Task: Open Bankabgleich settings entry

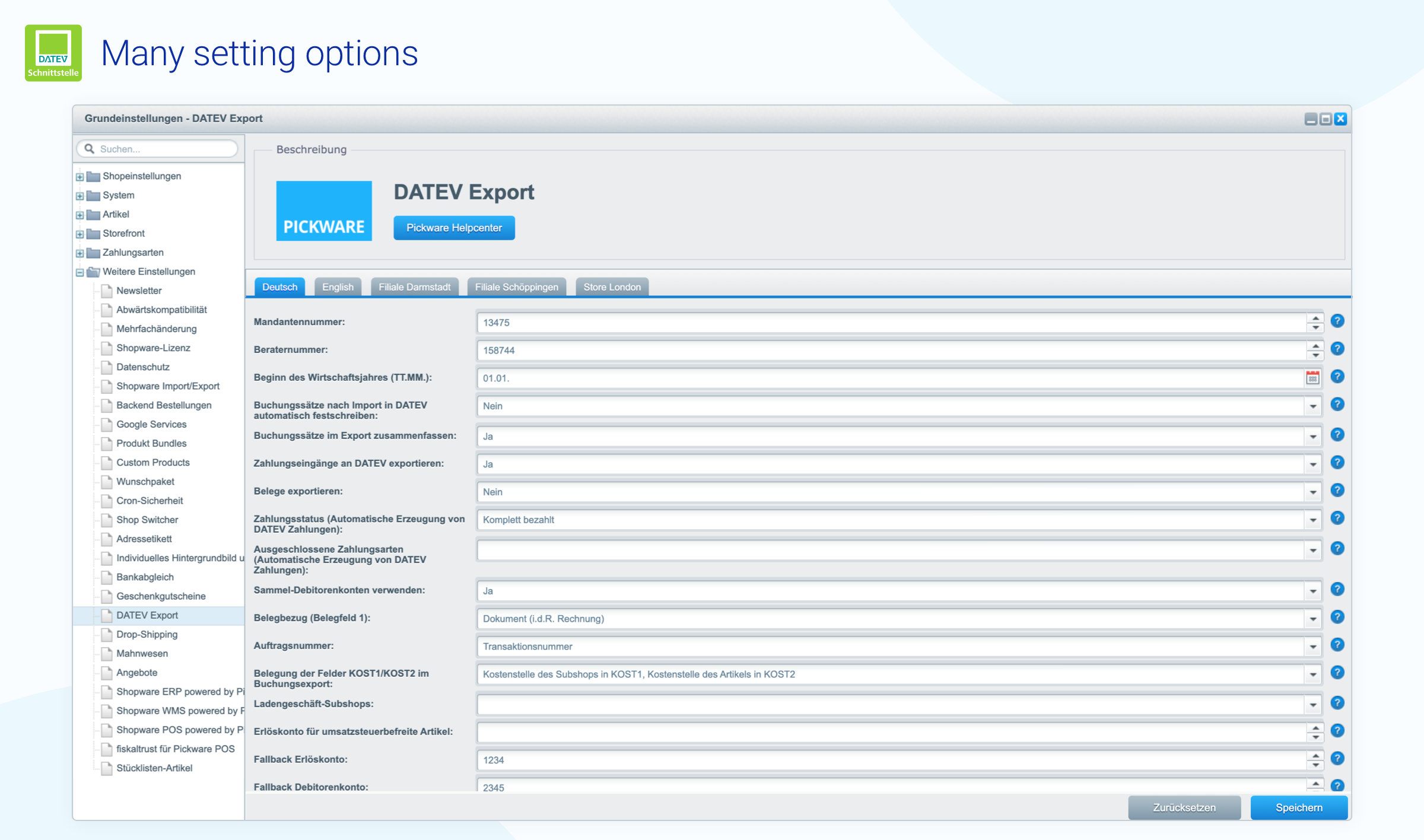Action: (145, 577)
